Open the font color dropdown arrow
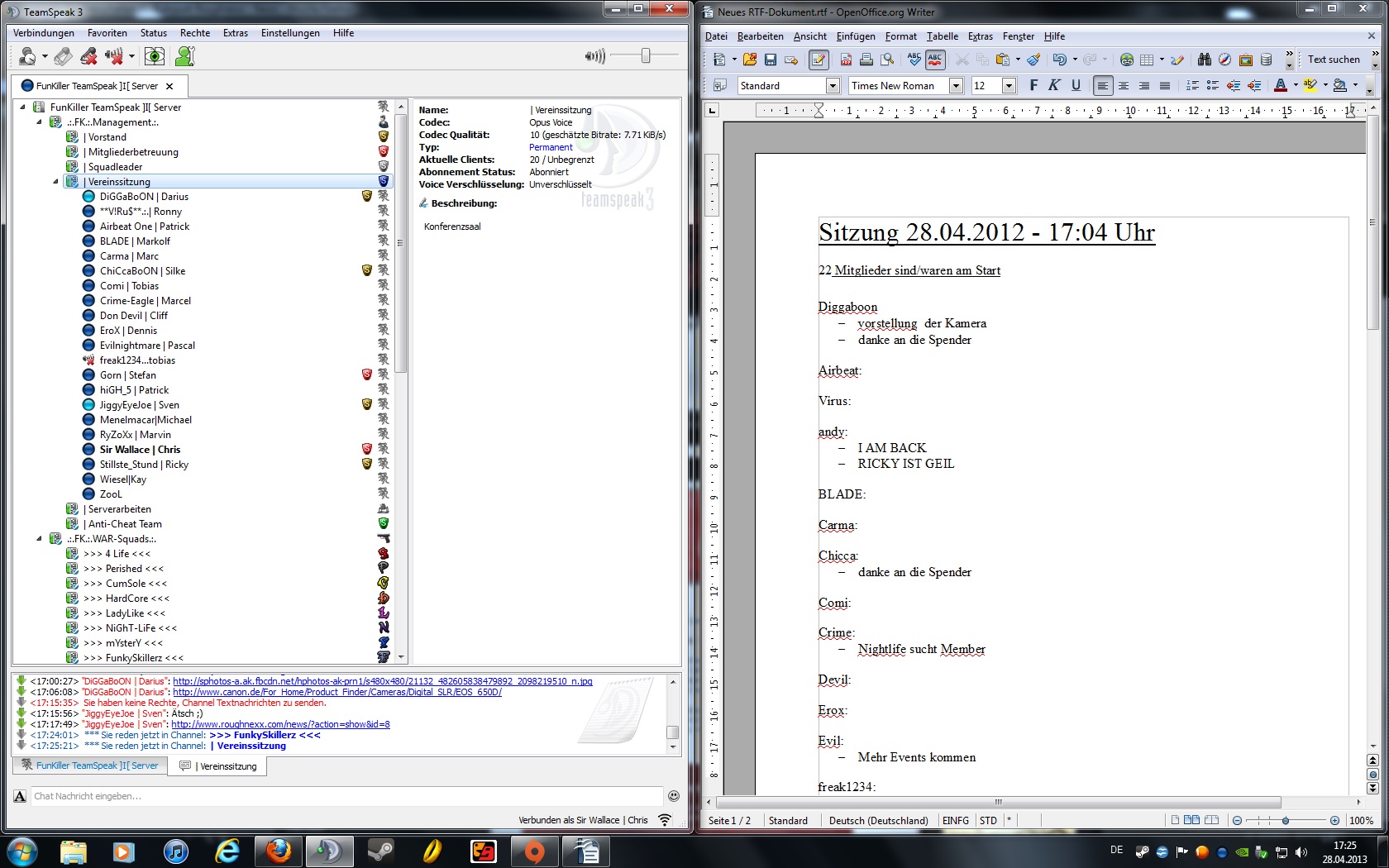Viewport: 1389px width, 868px height. (1295, 85)
